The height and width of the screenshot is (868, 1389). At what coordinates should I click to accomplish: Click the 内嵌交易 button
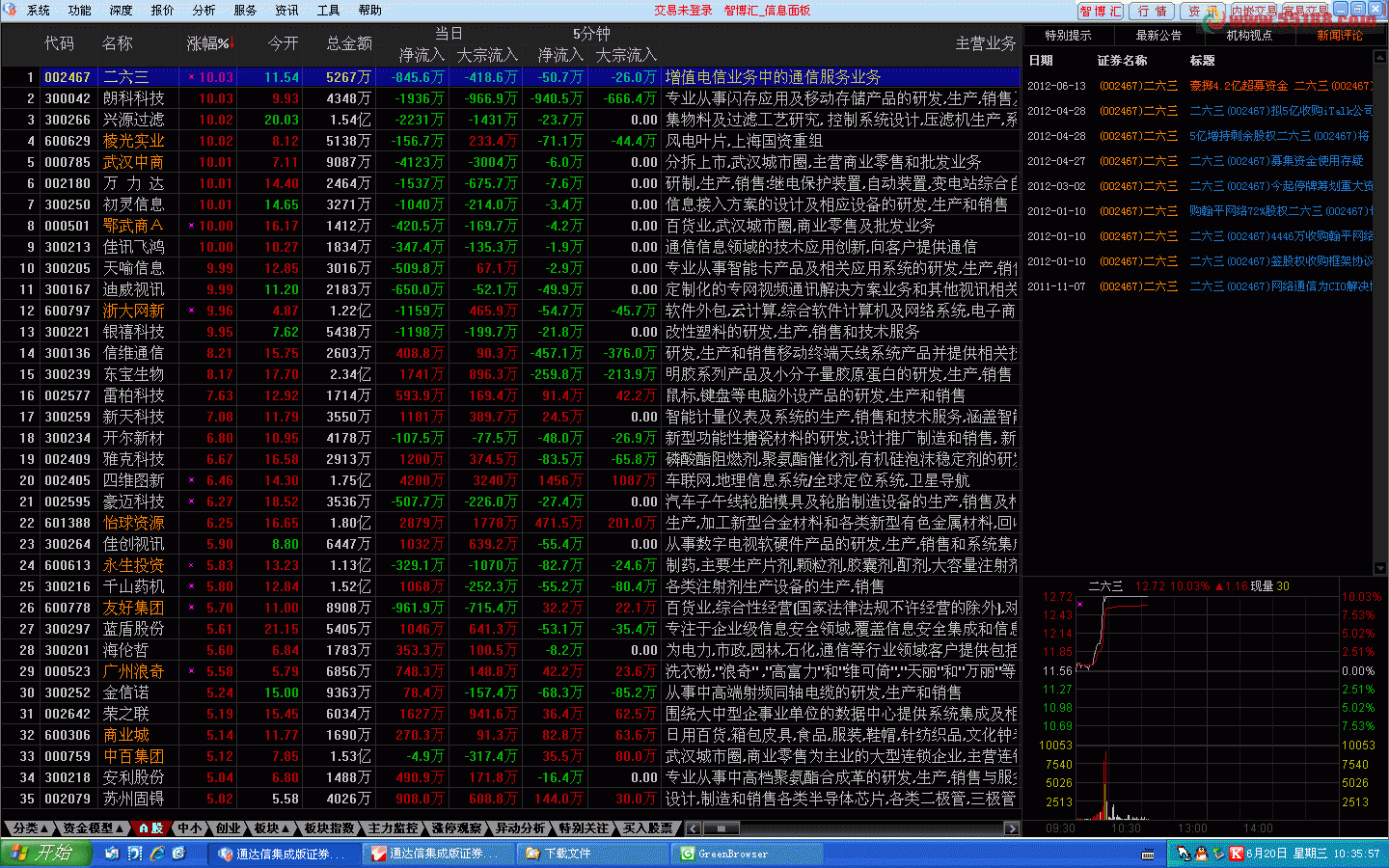(x=1253, y=12)
